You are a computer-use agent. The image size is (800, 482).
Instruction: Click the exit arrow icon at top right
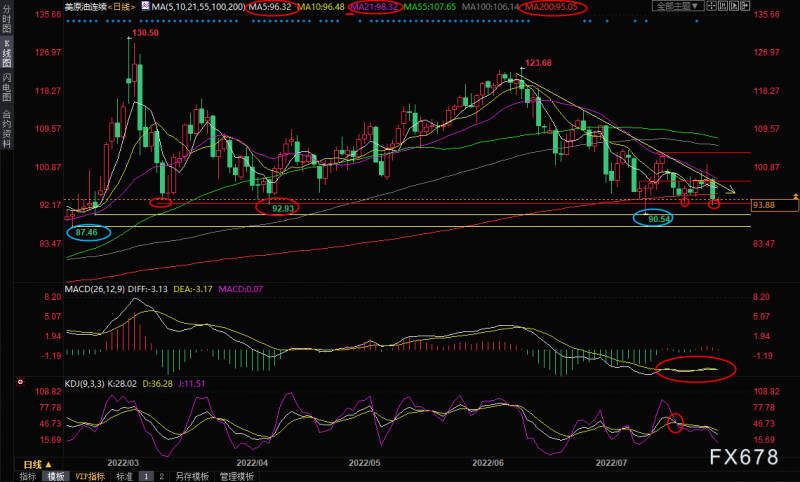pos(745,6)
